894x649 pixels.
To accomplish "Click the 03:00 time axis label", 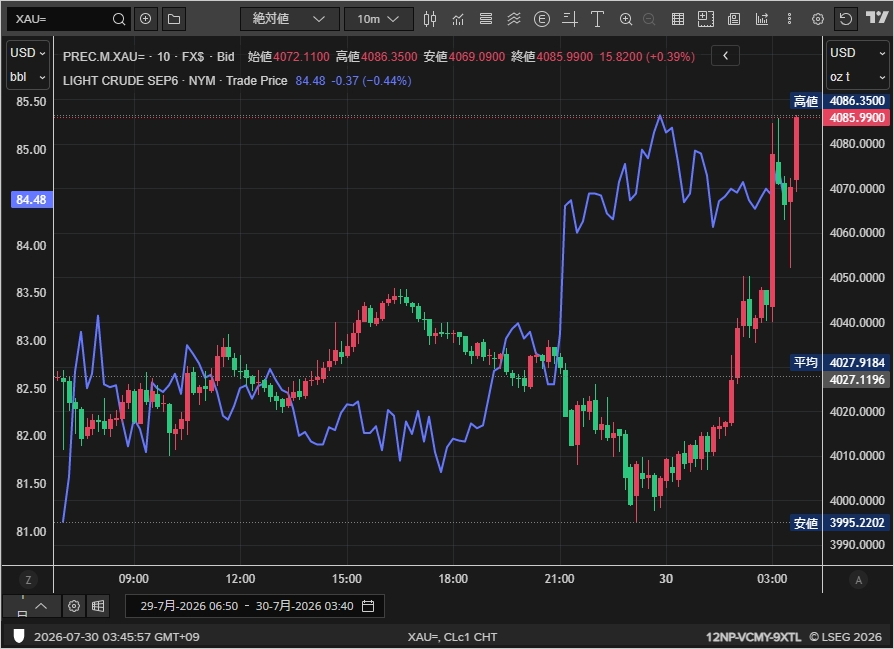I will click(x=772, y=578).
